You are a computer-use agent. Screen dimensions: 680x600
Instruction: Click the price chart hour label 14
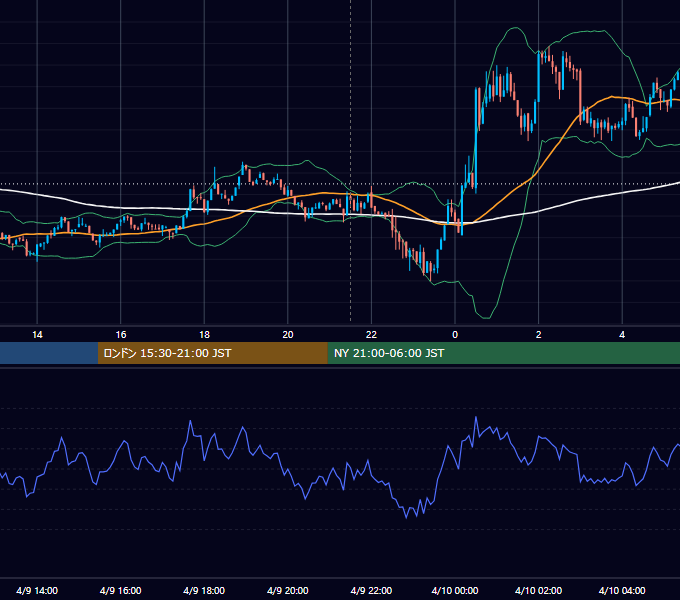tap(37, 335)
